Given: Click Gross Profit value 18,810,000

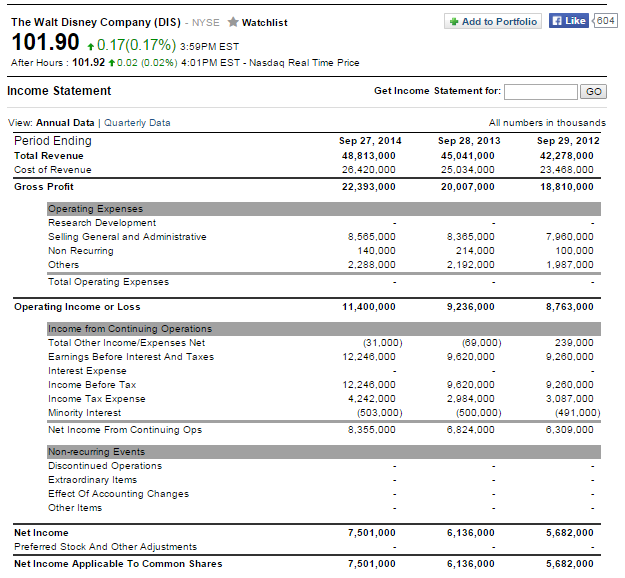Looking at the screenshot, I should tap(567, 187).
